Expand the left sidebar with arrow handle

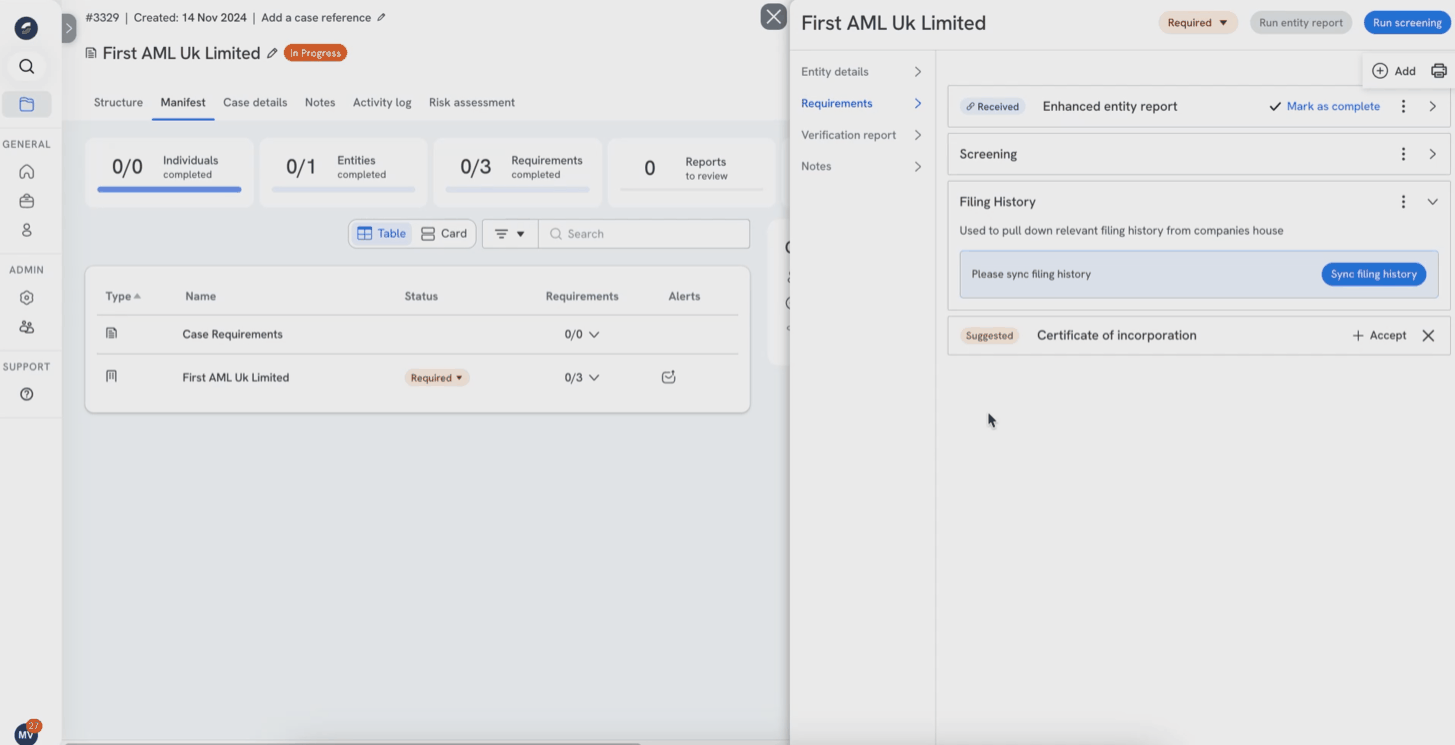[69, 27]
